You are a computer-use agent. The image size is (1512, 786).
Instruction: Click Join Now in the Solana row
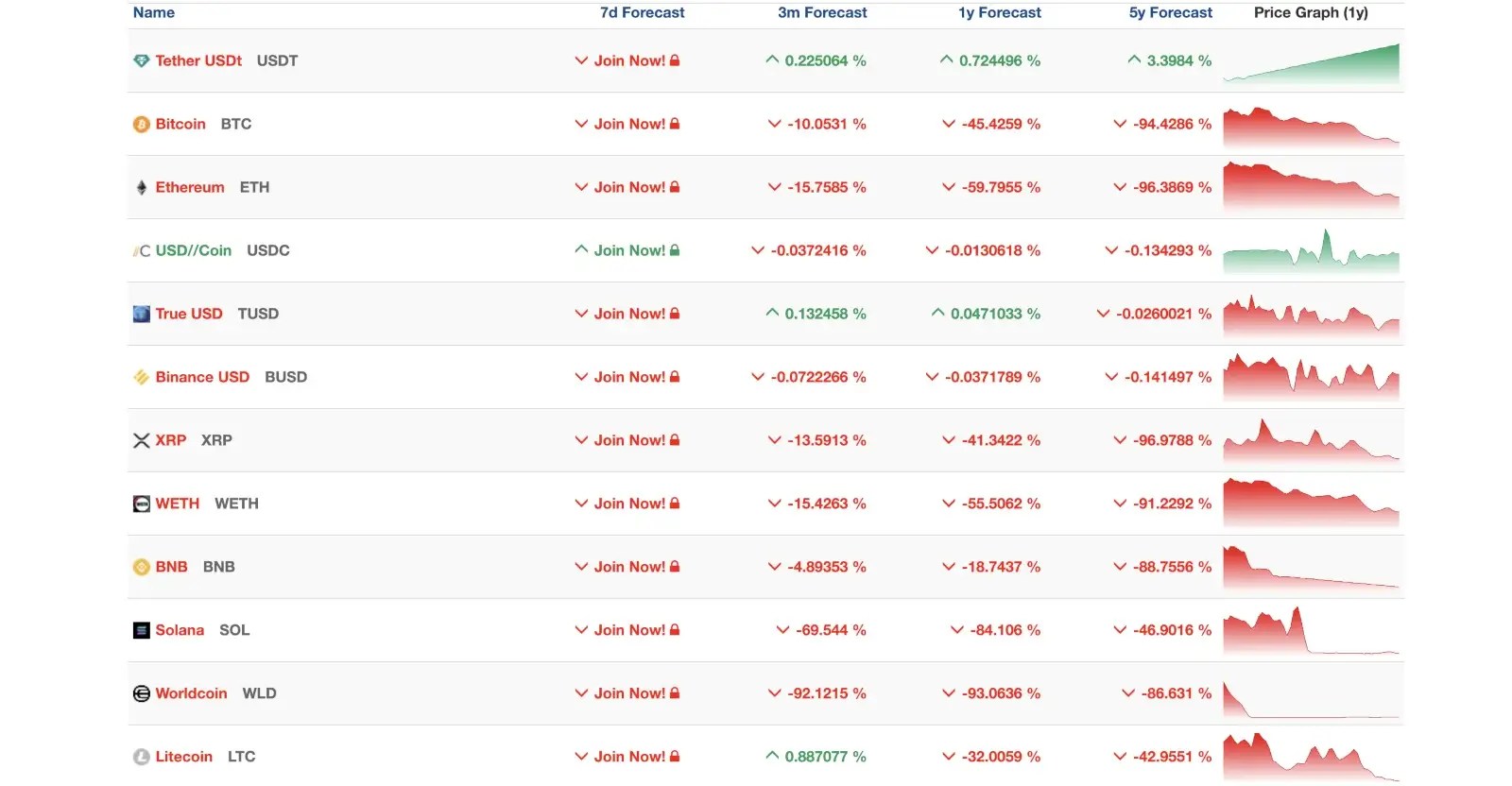click(x=629, y=630)
